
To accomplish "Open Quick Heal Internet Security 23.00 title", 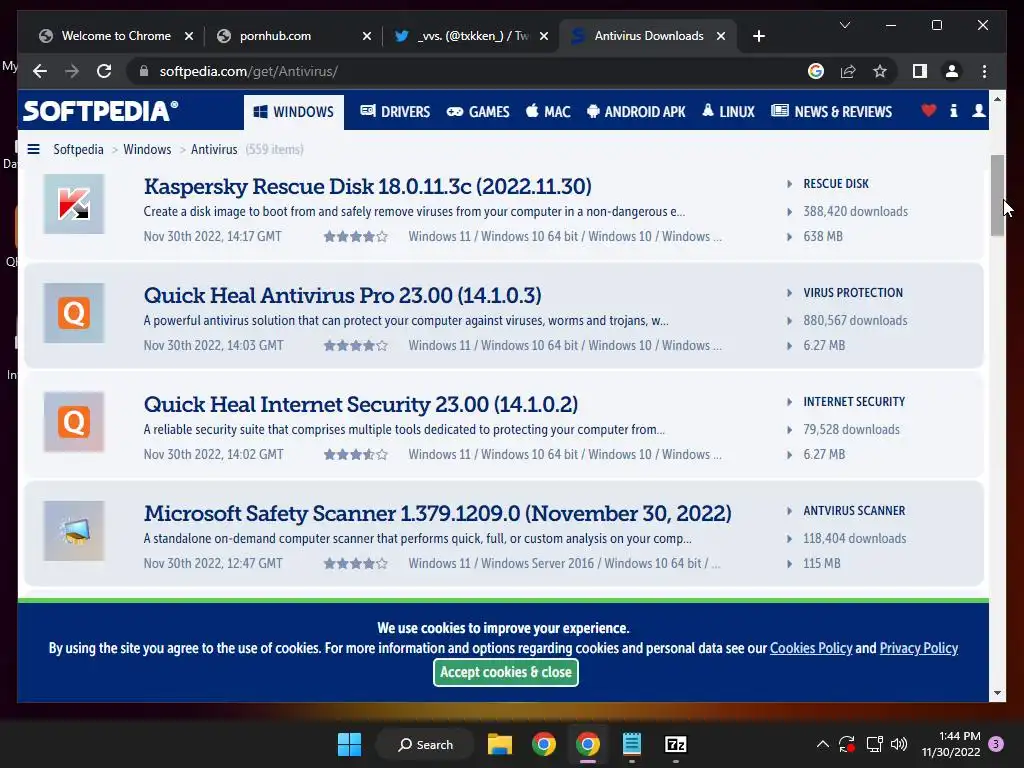I will point(360,404).
